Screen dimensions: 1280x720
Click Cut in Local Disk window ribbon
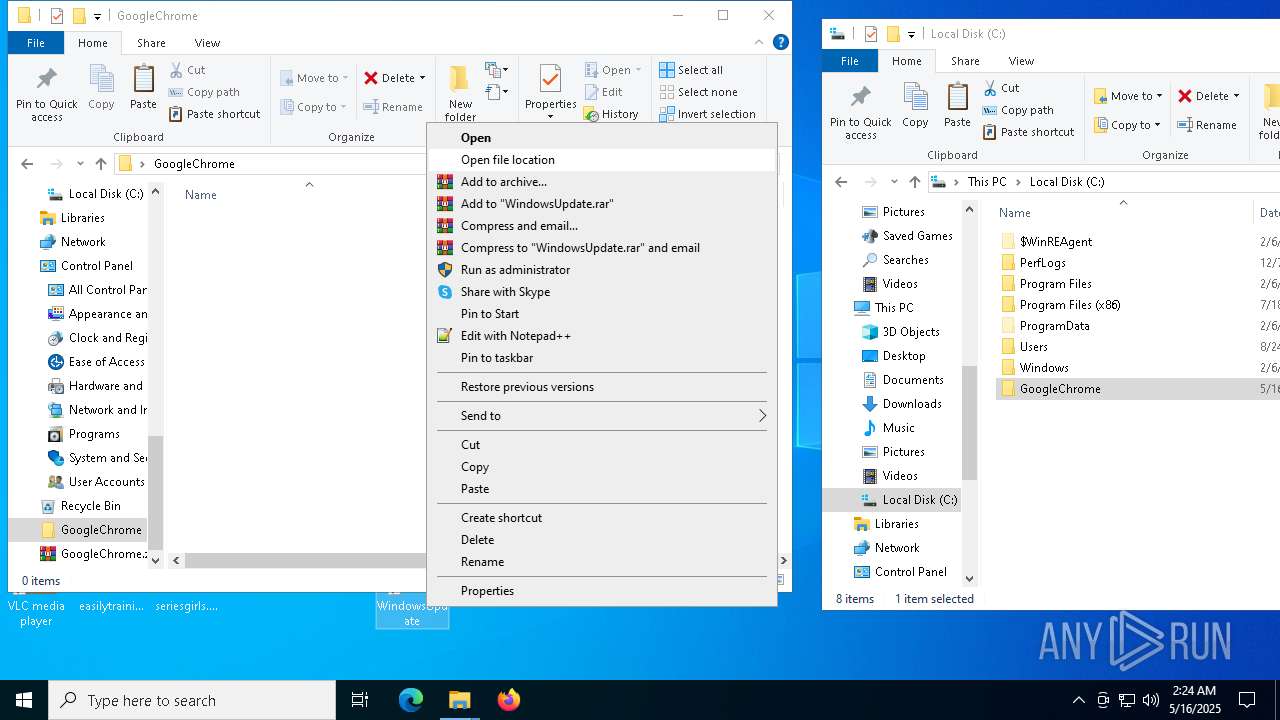[1001, 88]
